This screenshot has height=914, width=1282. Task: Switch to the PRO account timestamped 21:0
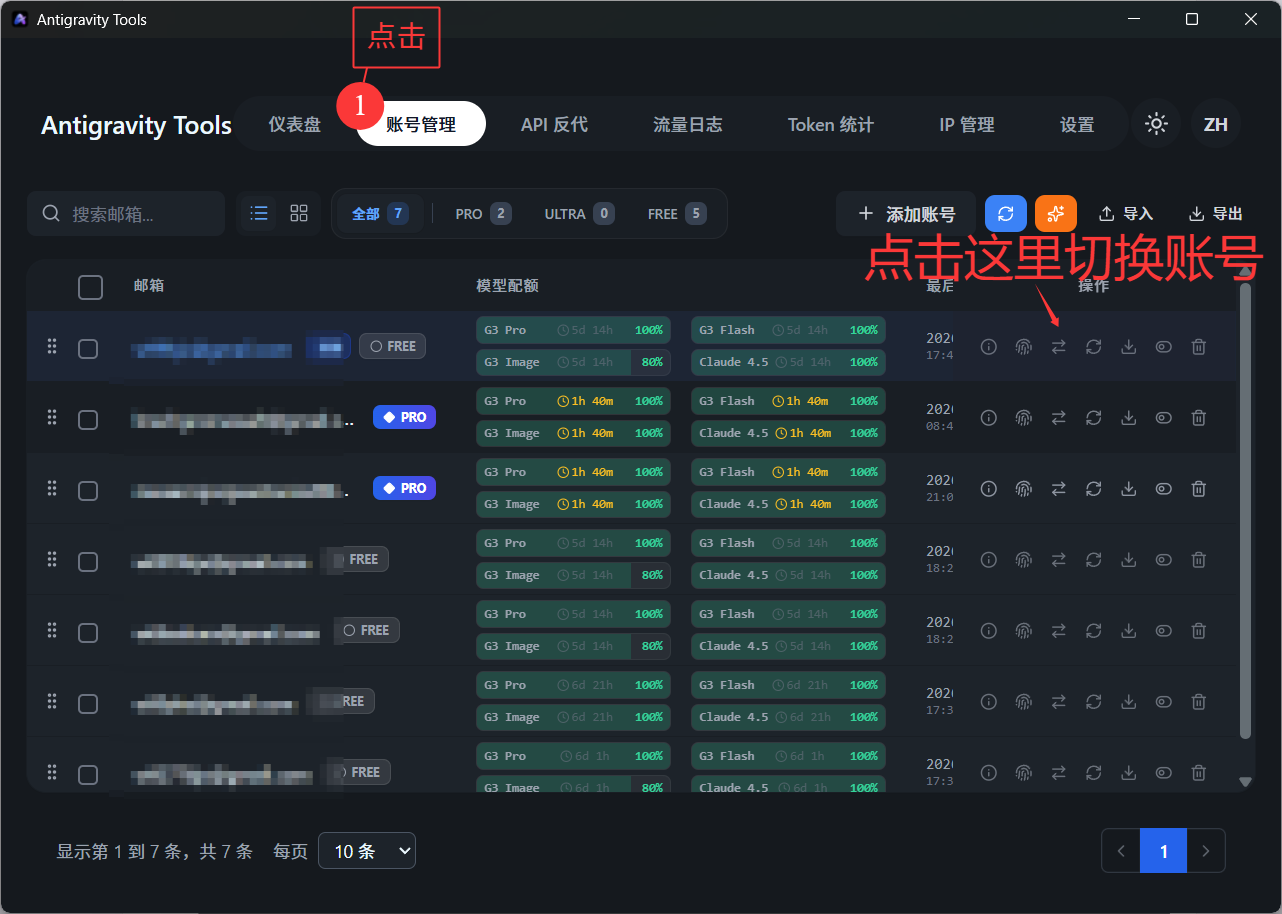coord(1058,489)
